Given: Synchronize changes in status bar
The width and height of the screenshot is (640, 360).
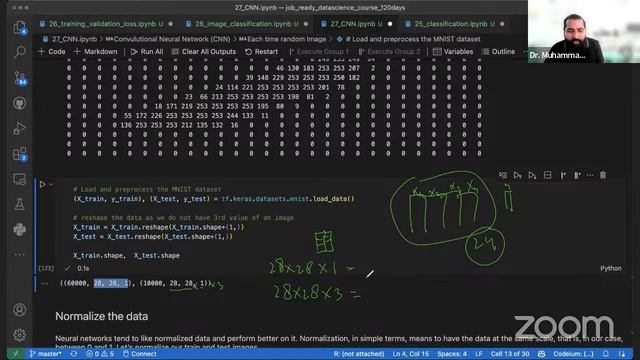Looking at the screenshot, I should (x=73, y=354).
